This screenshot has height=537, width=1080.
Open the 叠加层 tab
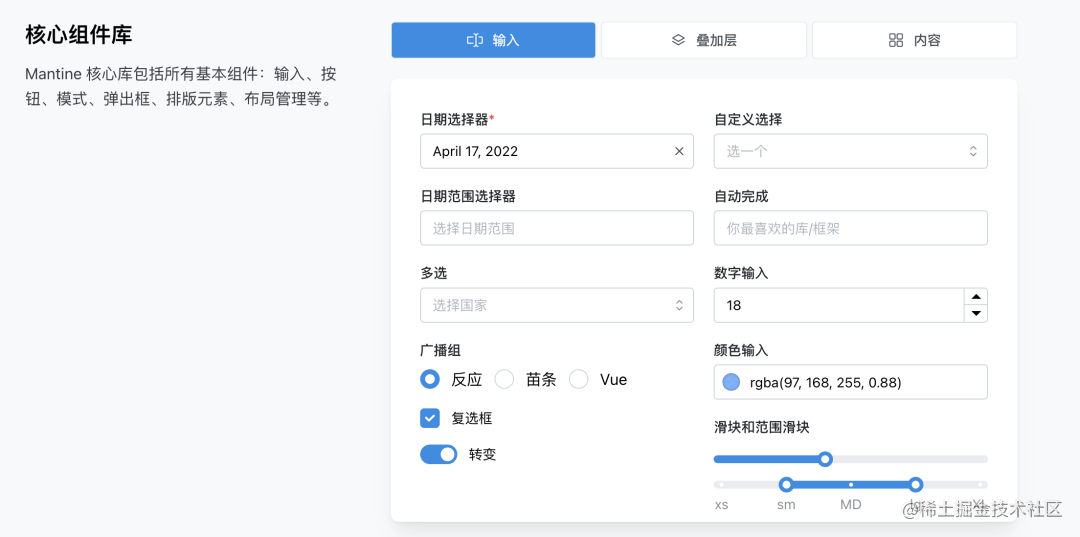tap(704, 40)
